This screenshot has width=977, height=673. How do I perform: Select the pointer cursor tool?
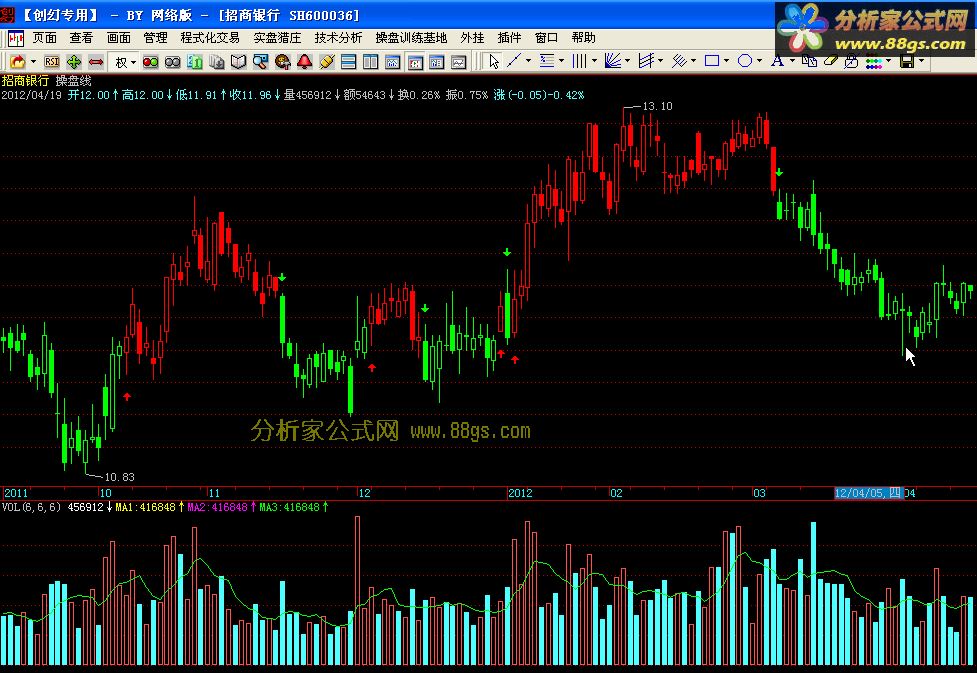pyautogui.click(x=494, y=61)
